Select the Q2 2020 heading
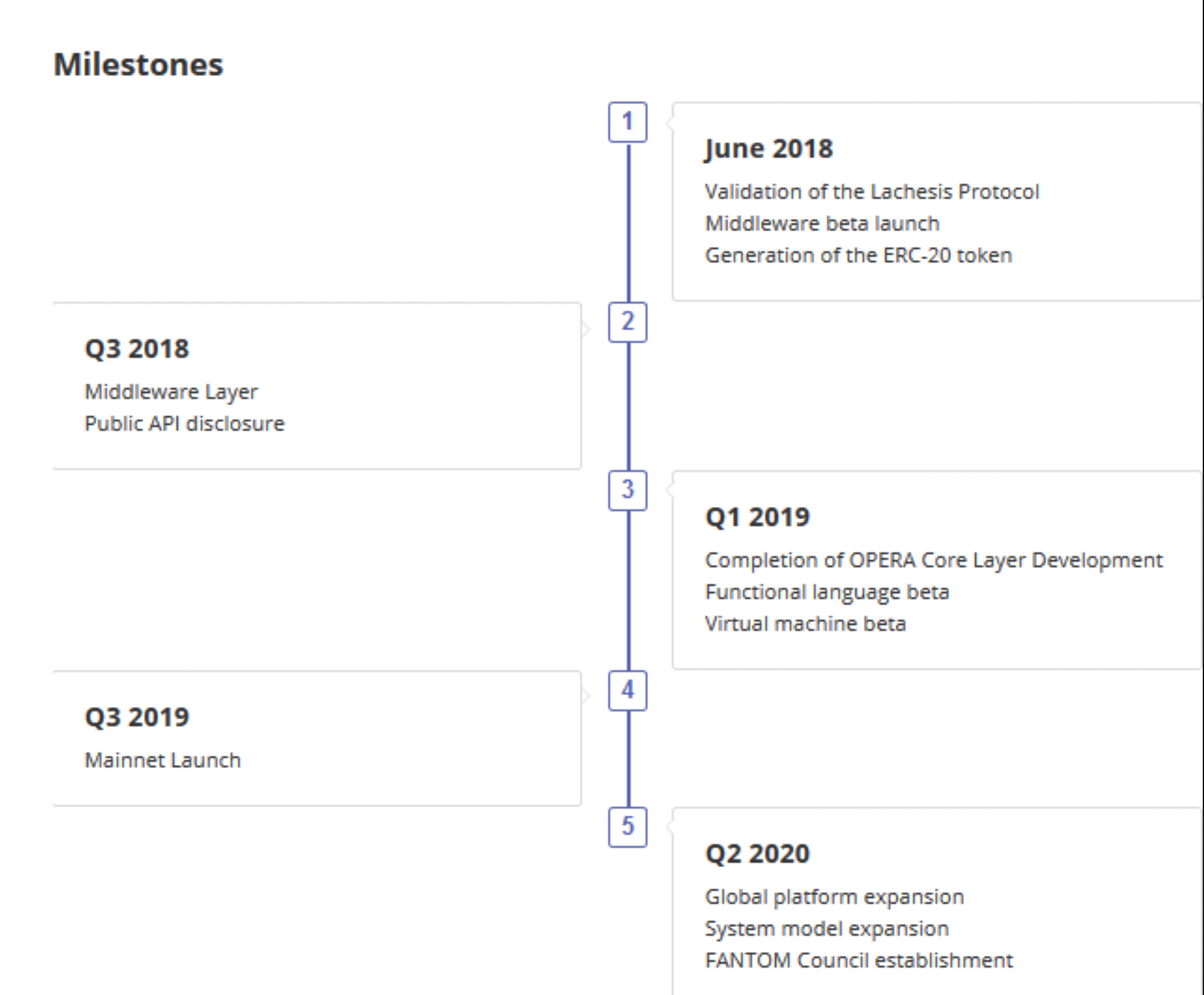This screenshot has height=995, width=1204. click(x=757, y=854)
